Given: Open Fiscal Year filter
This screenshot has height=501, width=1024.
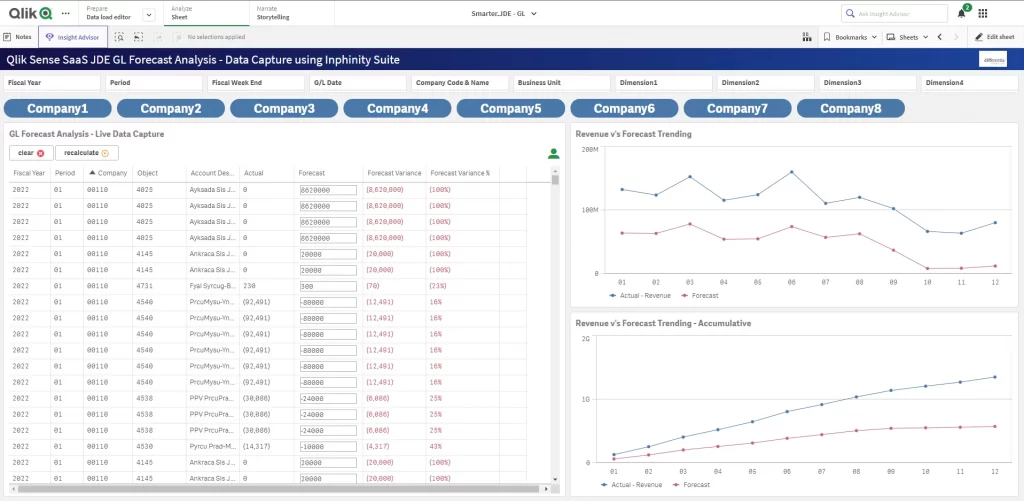Looking at the screenshot, I should click(52, 83).
